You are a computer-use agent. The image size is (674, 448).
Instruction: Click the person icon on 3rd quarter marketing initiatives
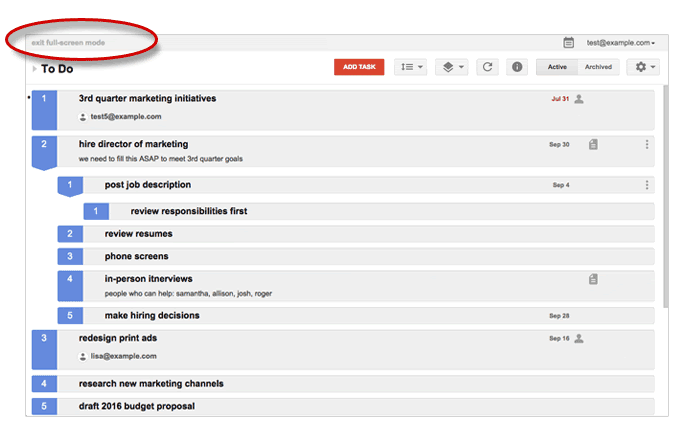point(579,99)
